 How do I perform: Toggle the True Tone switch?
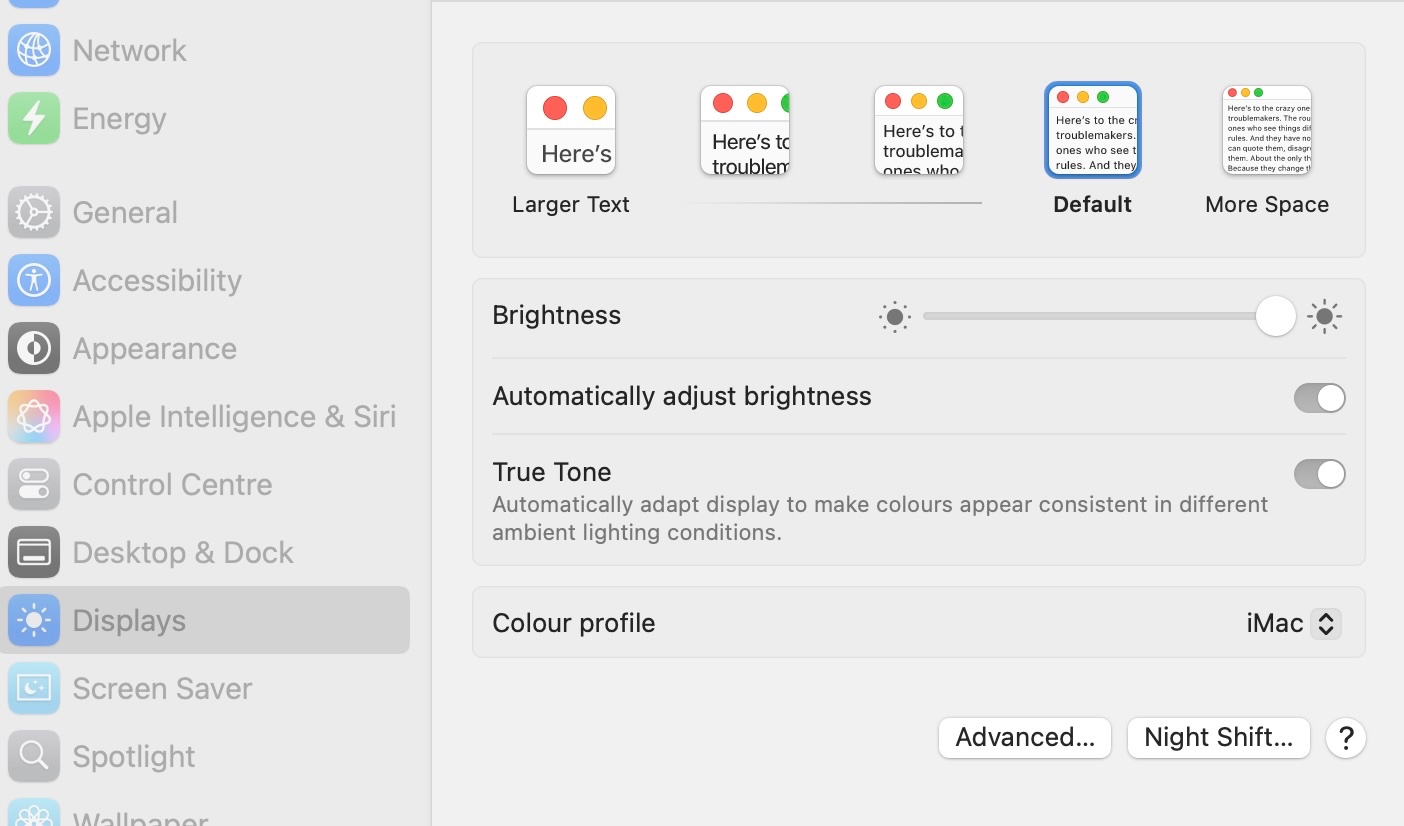coord(1319,474)
